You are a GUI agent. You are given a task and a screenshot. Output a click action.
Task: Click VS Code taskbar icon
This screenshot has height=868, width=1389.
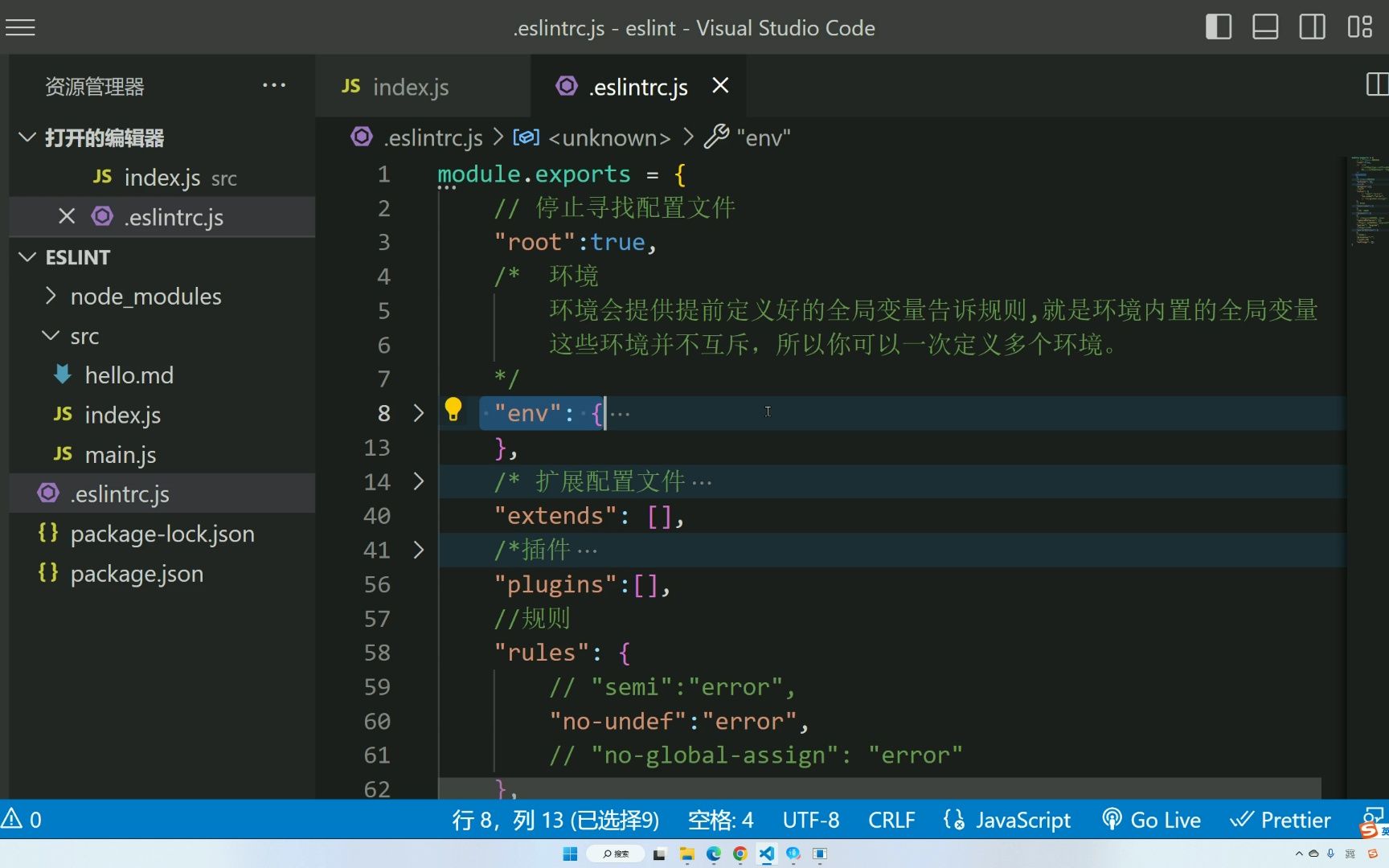coord(767,854)
